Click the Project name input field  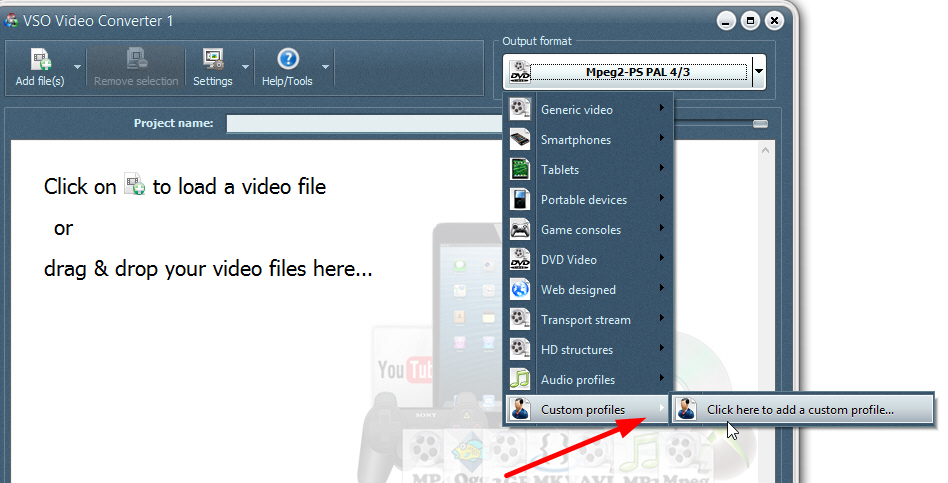pos(365,123)
